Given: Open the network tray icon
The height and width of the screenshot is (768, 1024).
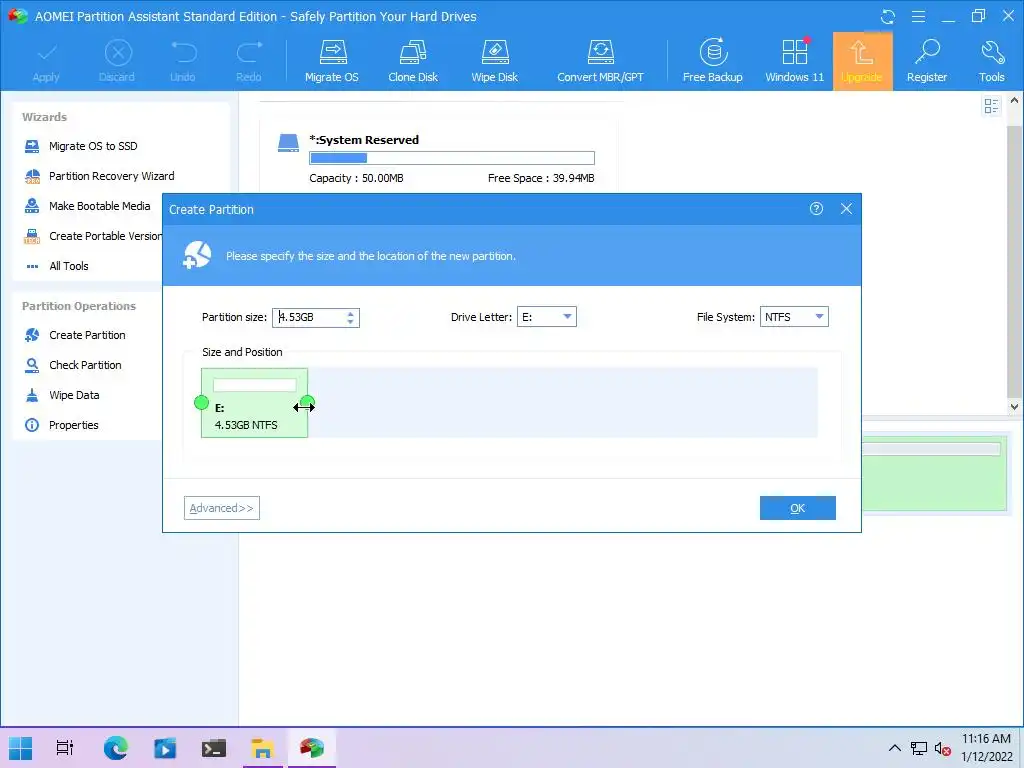Looking at the screenshot, I should click(919, 748).
